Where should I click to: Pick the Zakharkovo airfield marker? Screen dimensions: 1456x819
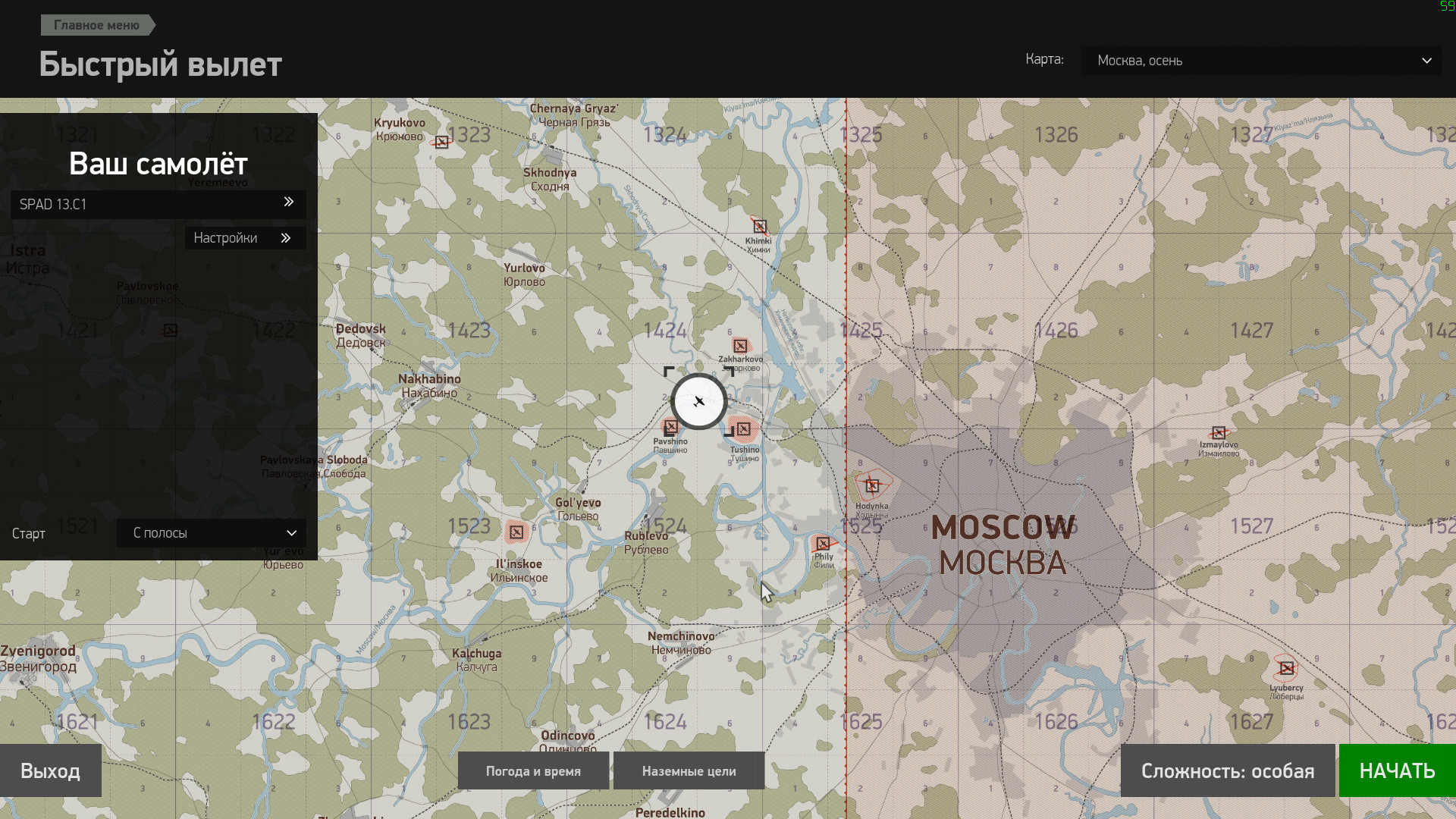coord(740,346)
